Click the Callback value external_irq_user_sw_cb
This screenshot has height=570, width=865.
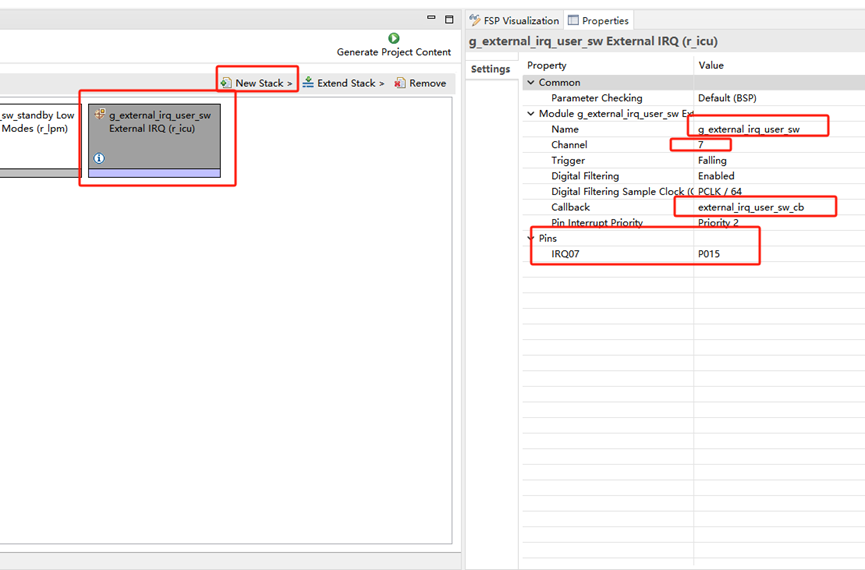(751, 207)
